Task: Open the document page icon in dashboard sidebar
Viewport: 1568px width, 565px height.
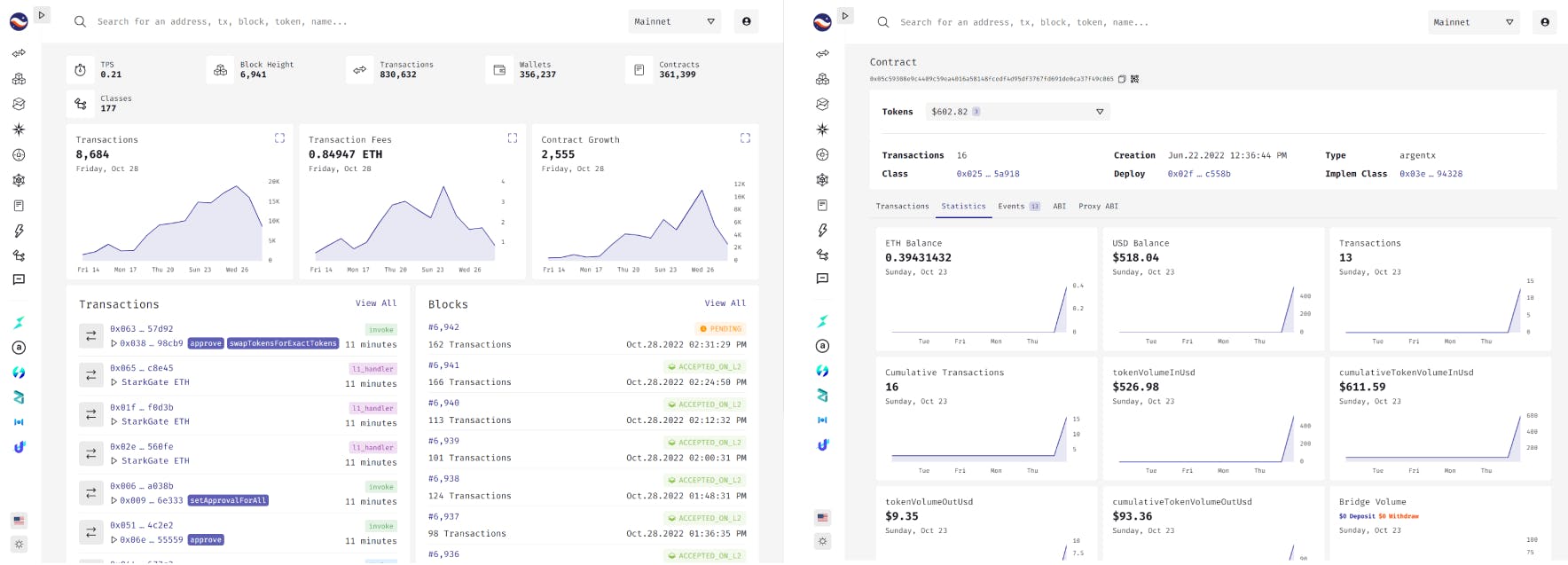Action: (19, 206)
